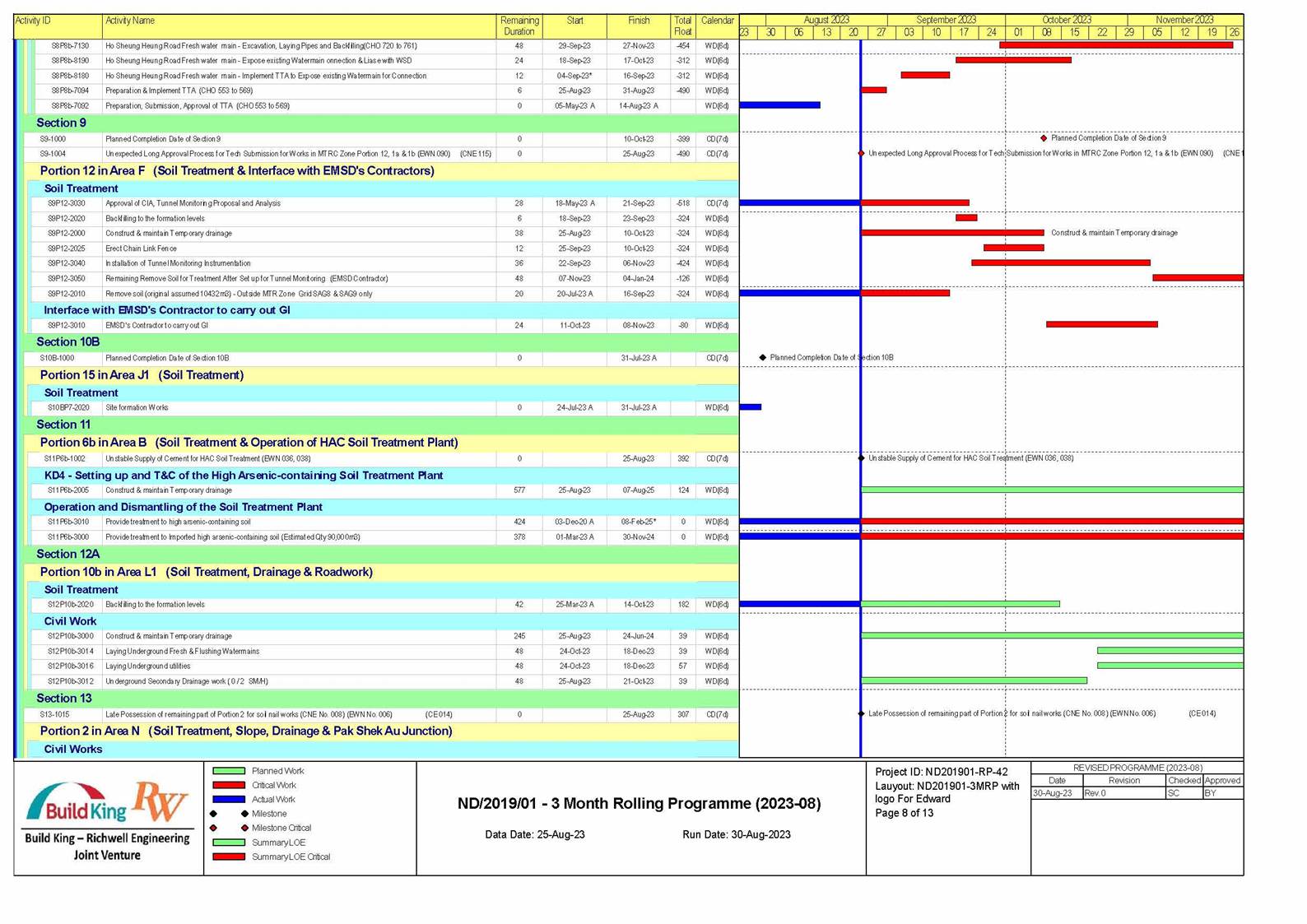Image resolution: width=1307 pixels, height=924 pixels.
Task: Click the 'Run Date: 30-Aug-2023' footer text
Action: (737, 834)
